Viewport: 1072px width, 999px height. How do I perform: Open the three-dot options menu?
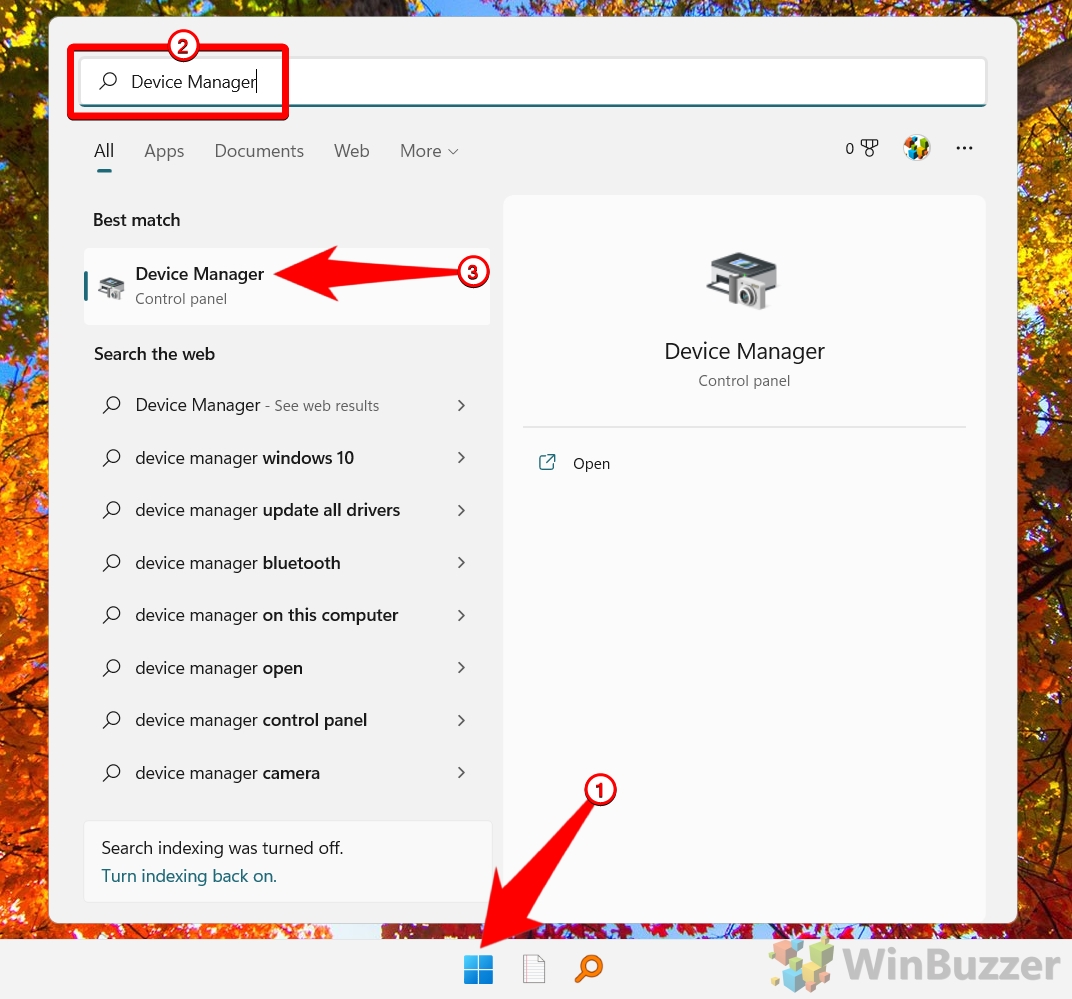964,148
